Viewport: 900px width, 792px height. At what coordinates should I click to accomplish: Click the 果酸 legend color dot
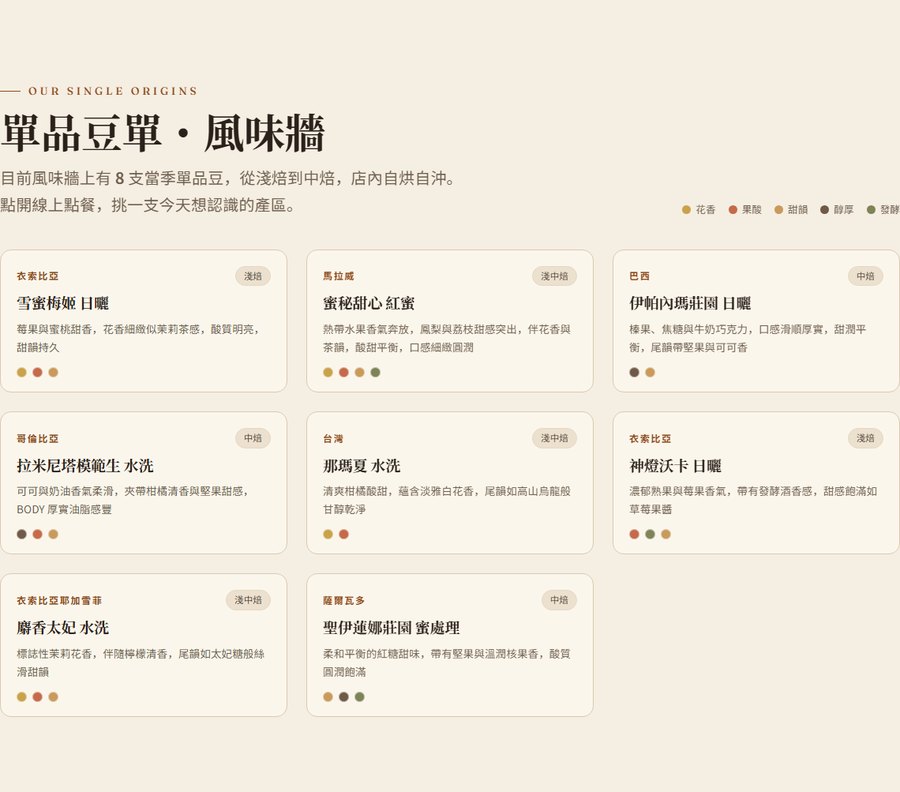pos(732,209)
